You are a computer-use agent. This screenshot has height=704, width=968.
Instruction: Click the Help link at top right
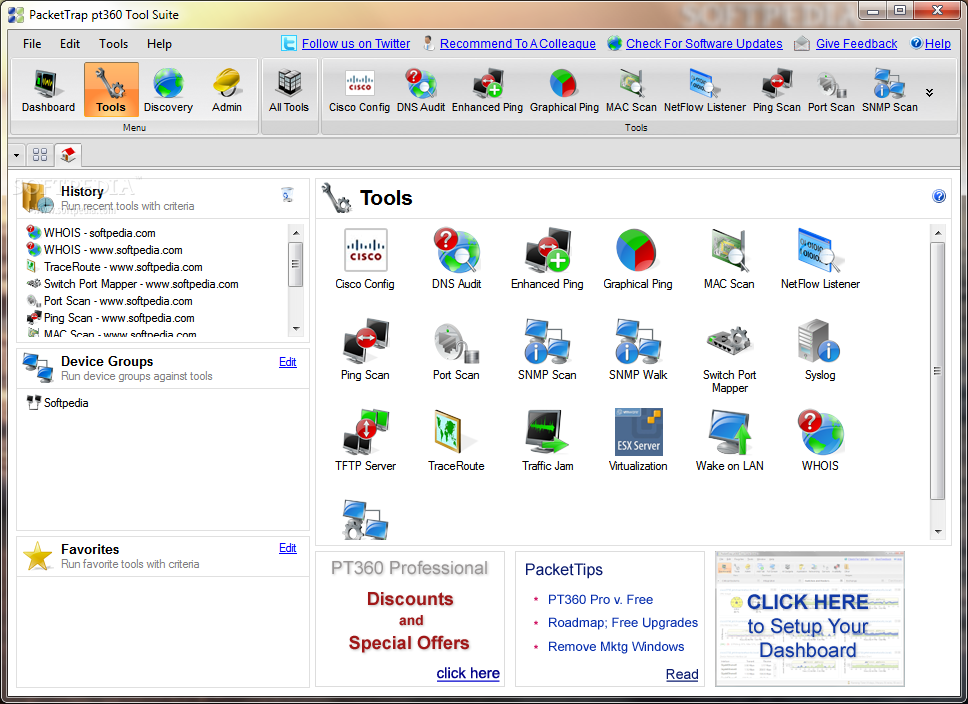[937, 44]
